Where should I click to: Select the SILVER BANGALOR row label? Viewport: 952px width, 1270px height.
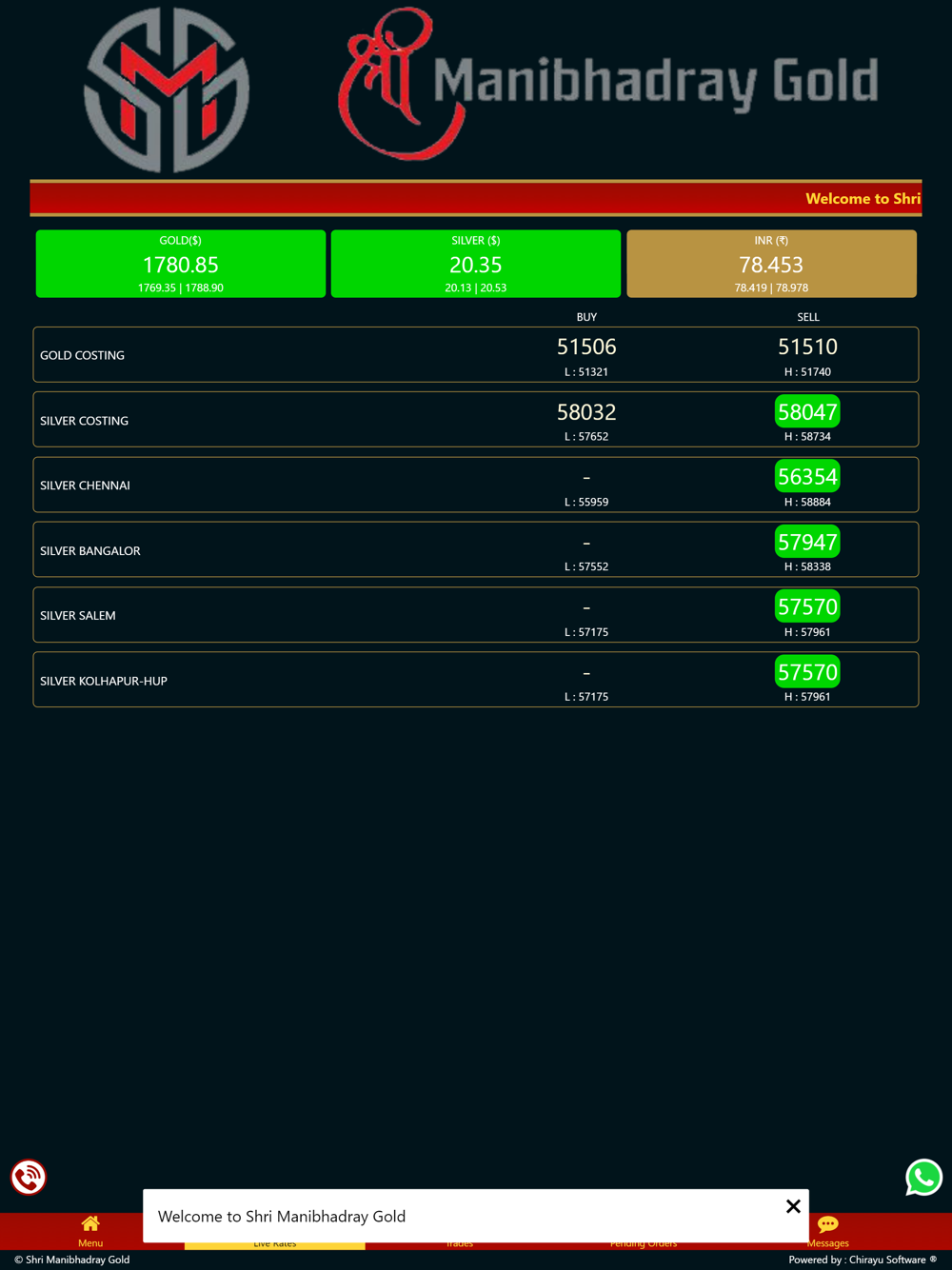[90, 551]
